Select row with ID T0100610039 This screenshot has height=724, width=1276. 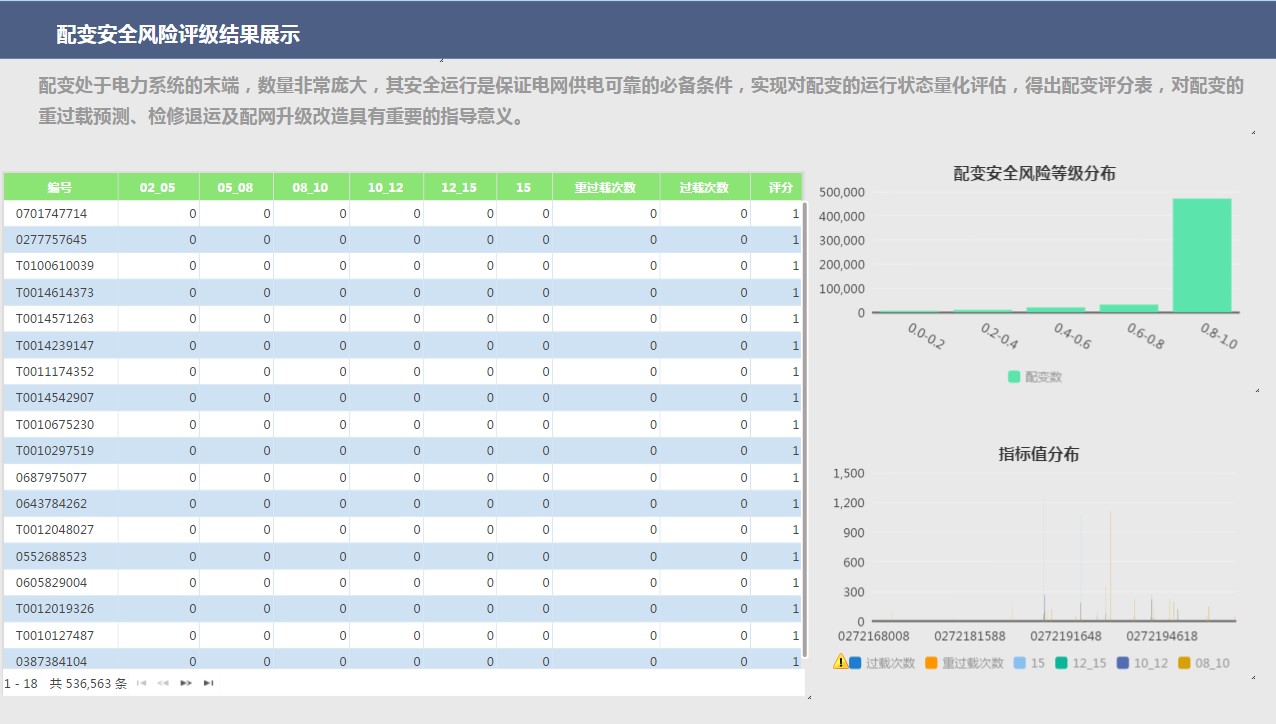pos(55,266)
